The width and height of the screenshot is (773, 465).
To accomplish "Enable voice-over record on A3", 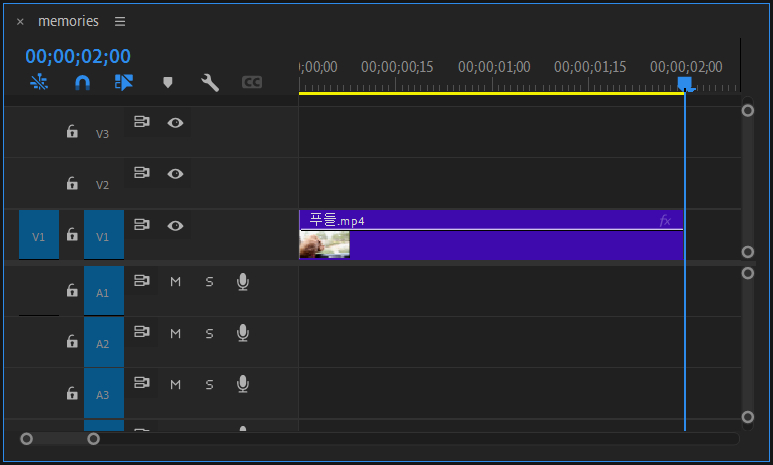I will pyautogui.click(x=243, y=384).
